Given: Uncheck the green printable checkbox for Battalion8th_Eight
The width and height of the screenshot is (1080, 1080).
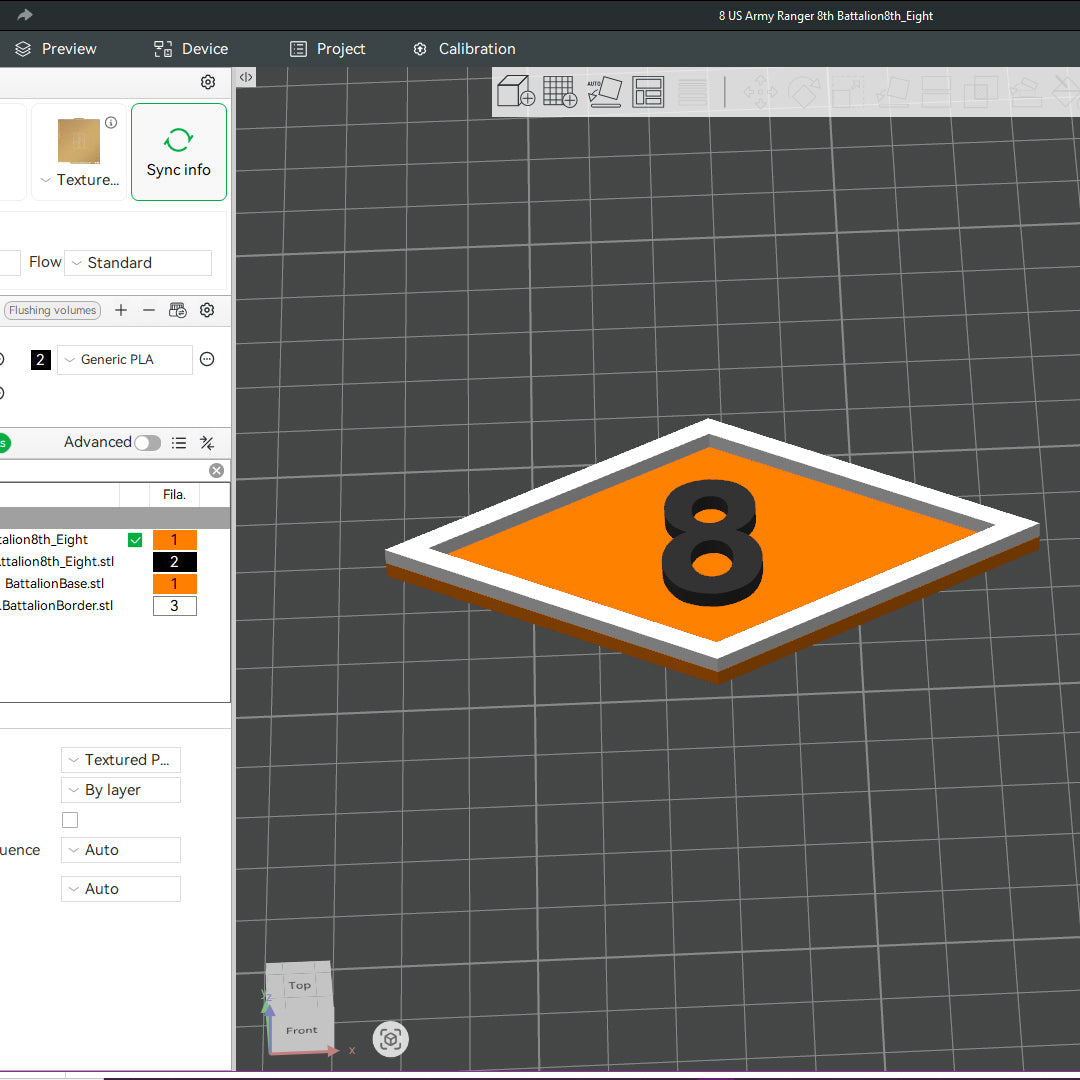Looking at the screenshot, I should [136, 540].
